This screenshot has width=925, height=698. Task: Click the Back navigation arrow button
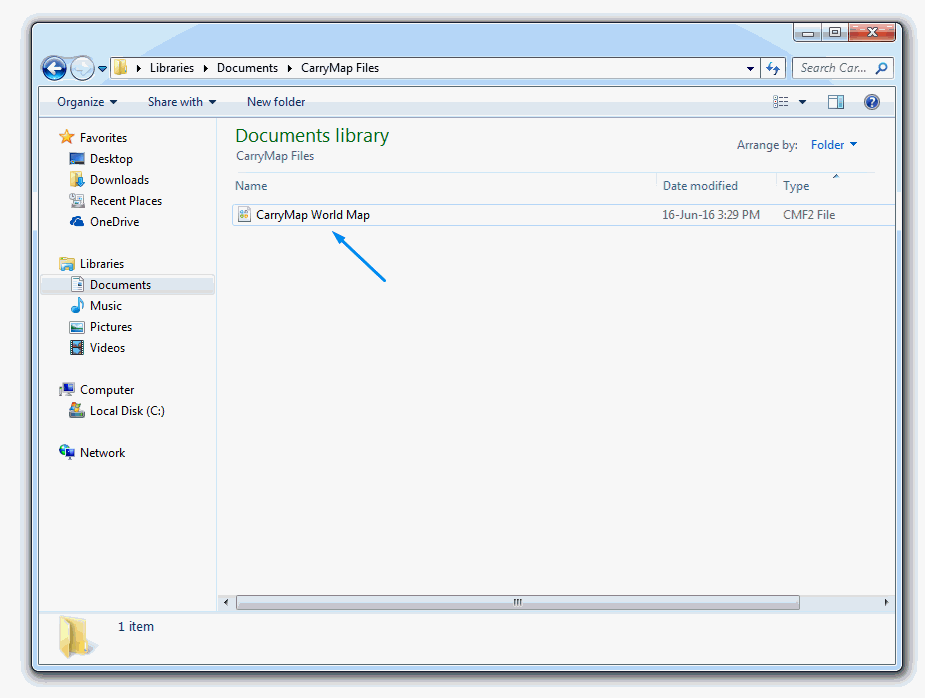coord(54,68)
